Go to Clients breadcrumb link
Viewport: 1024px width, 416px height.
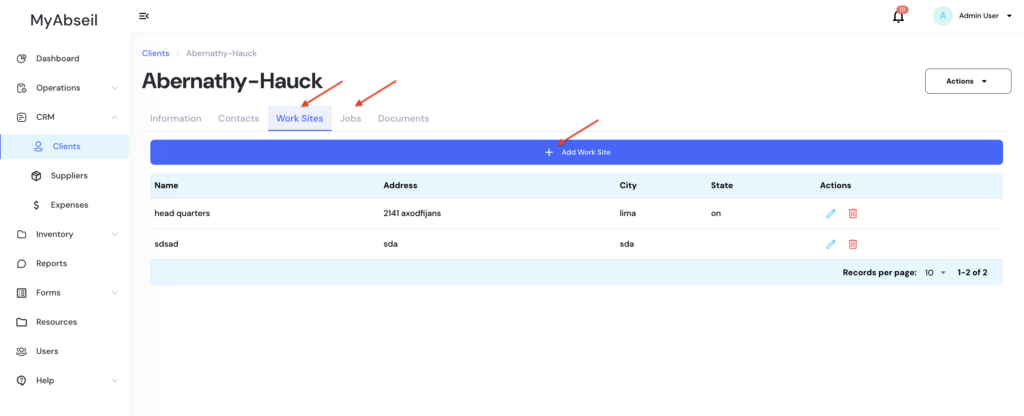coord(155,52)
